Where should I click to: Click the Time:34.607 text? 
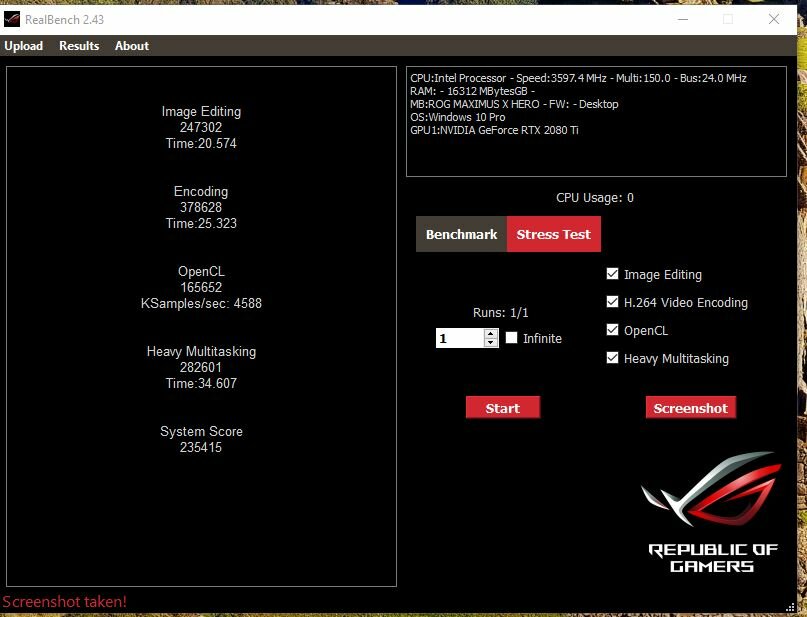(201, 383)
